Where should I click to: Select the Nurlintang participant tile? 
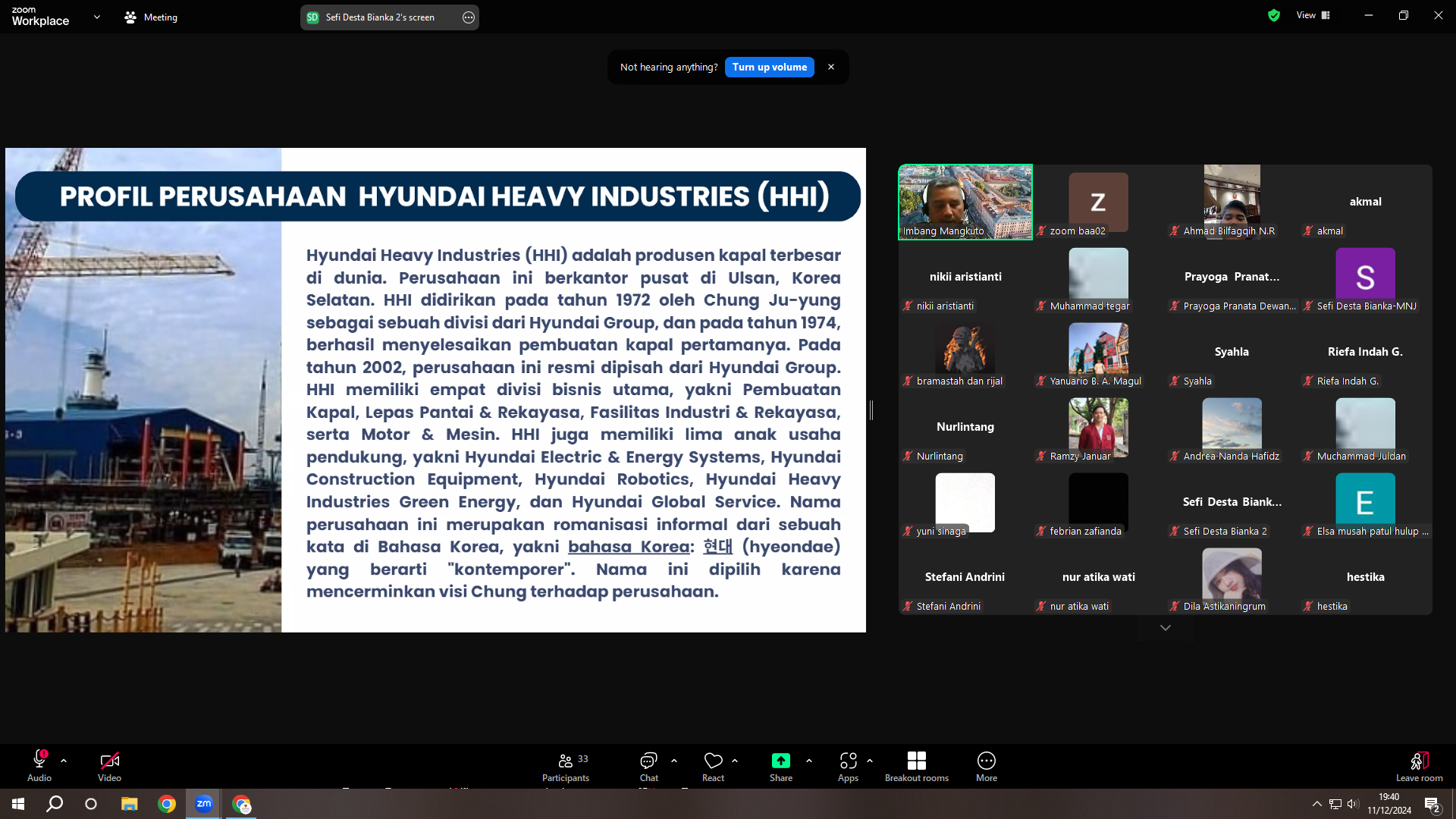[965, 427]
